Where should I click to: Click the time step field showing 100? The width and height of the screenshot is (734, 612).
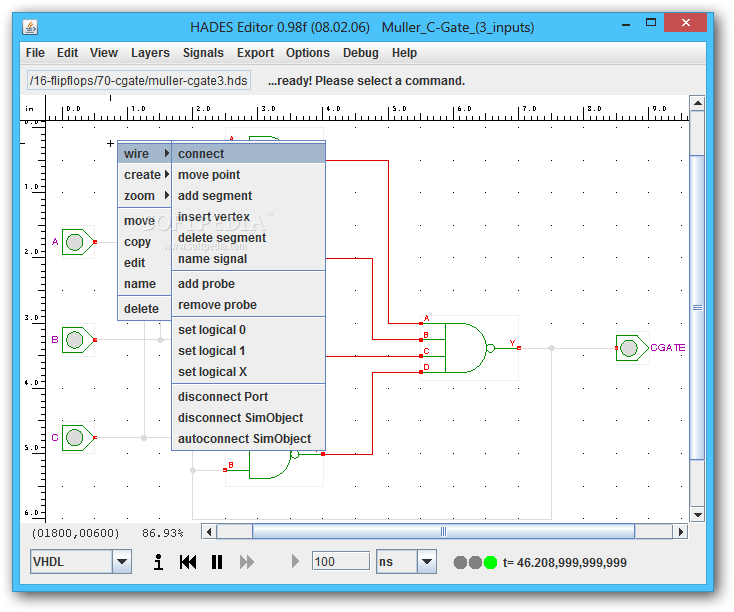click(341, 561)
